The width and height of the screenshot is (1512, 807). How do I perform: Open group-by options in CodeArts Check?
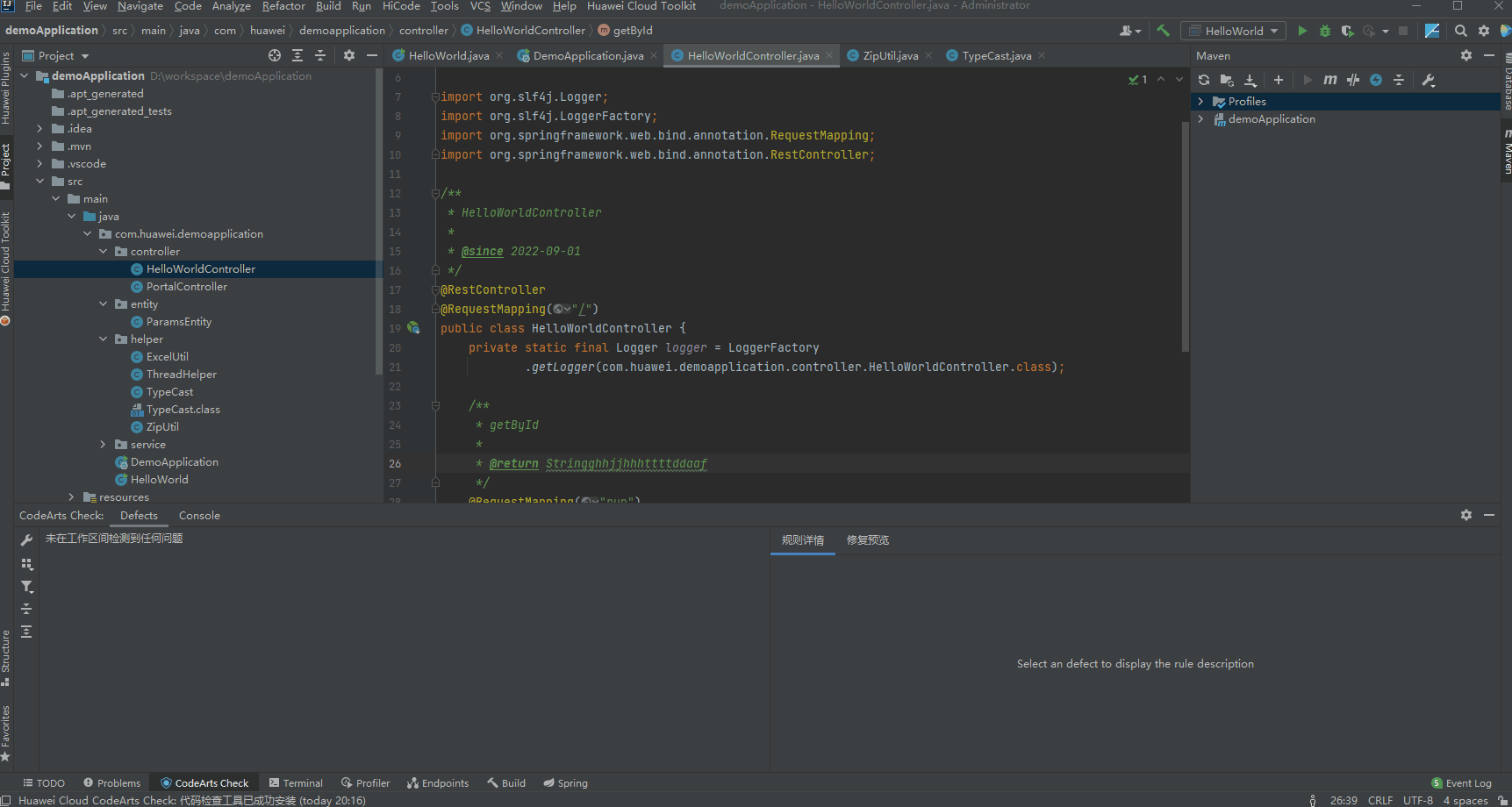point(26,564)
